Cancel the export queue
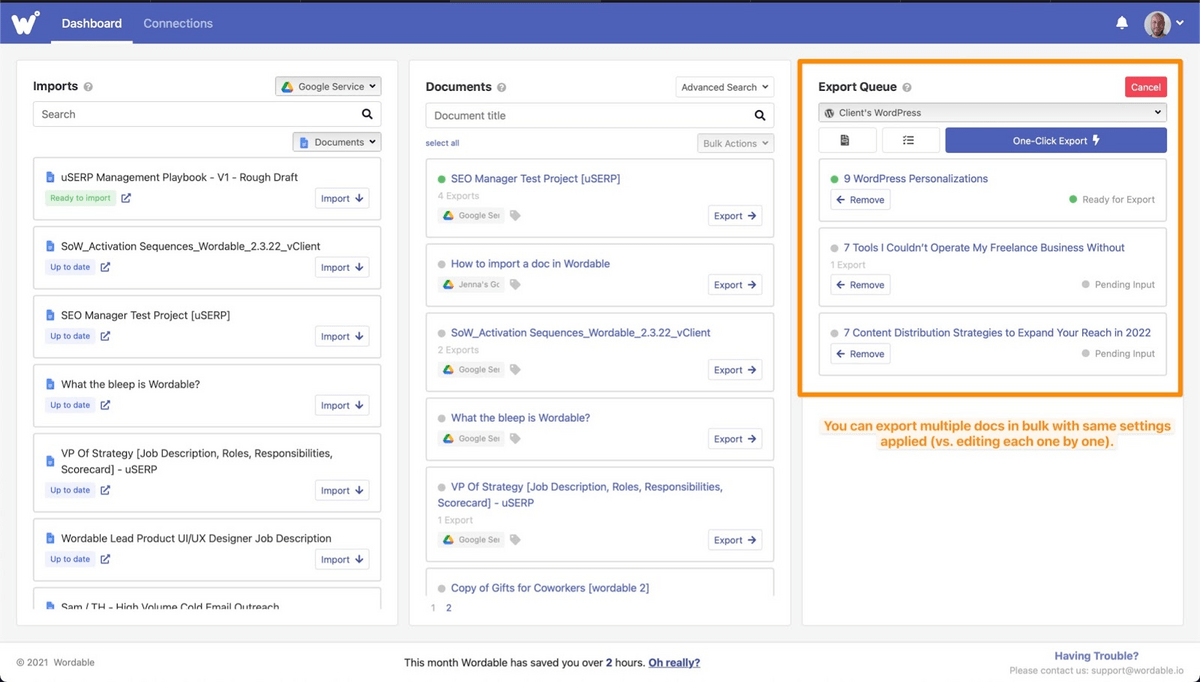Screen dimensions: 1200x682 [x=1145, y=87]
